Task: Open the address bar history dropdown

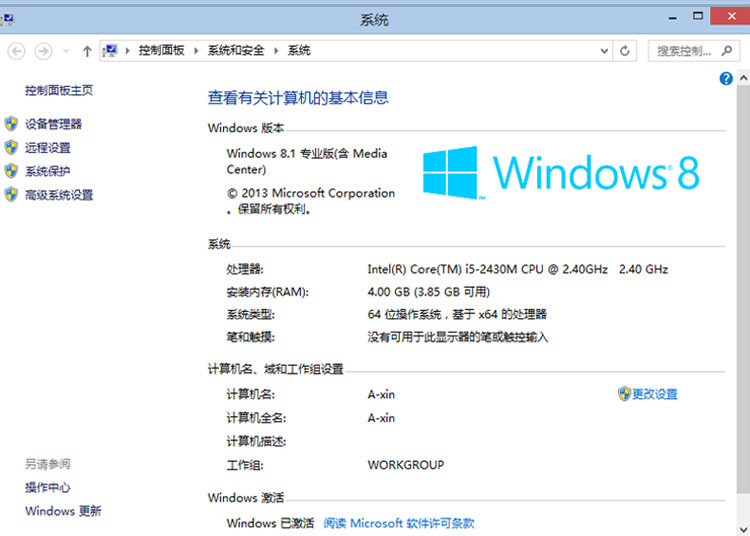Action: pyautogui.click(x=604, y=51)
